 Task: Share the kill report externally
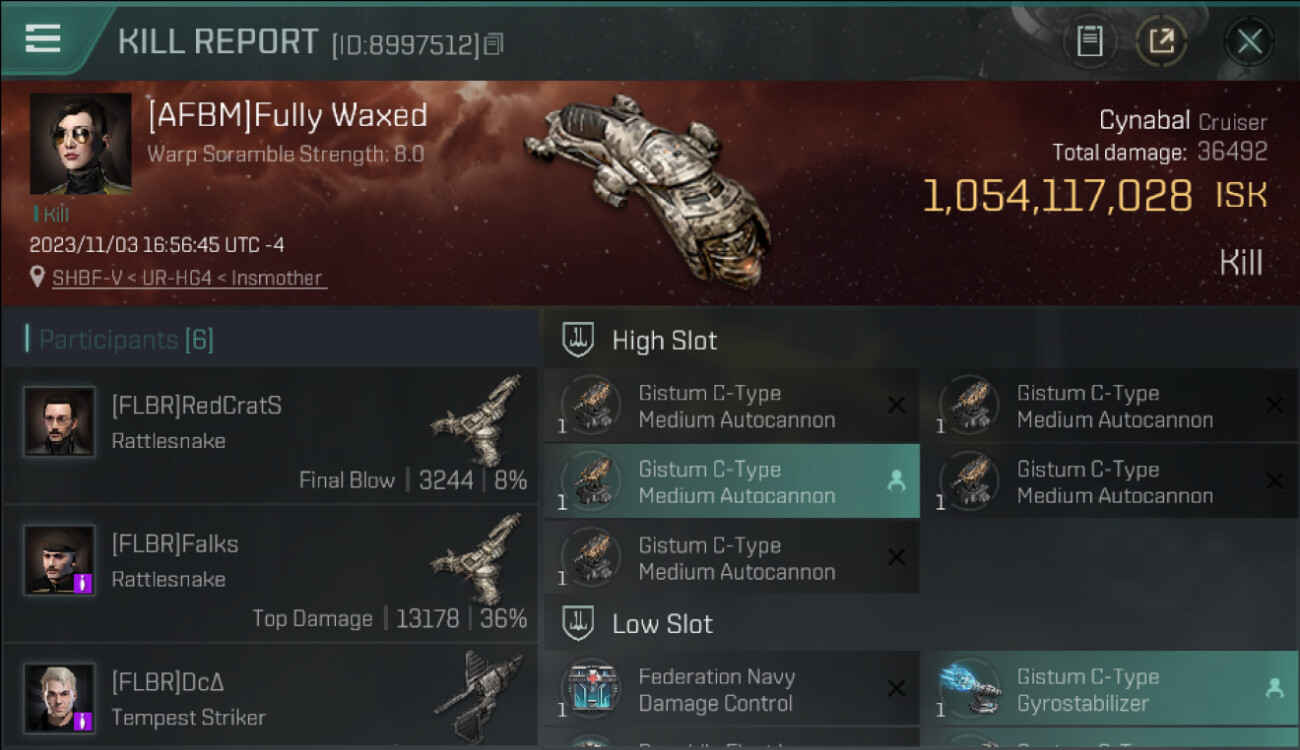pos(1161,41)
